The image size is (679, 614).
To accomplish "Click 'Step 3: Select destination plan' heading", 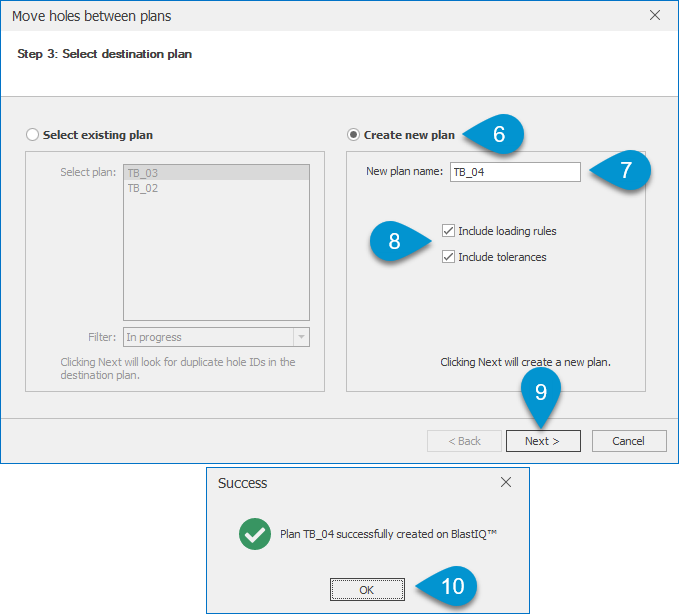I will pos(104,54).
